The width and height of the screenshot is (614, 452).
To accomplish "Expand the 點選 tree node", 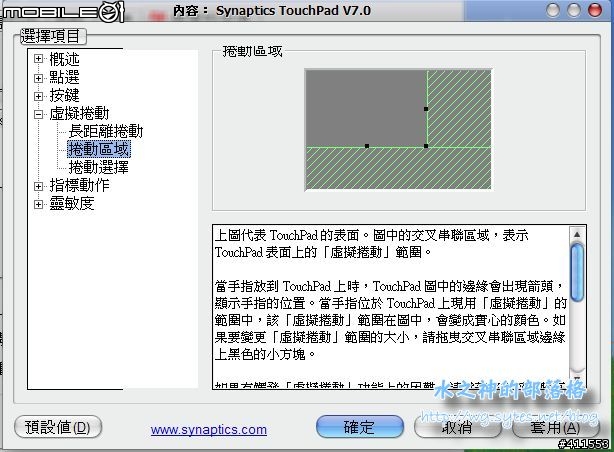I will (x=38, y=78).
